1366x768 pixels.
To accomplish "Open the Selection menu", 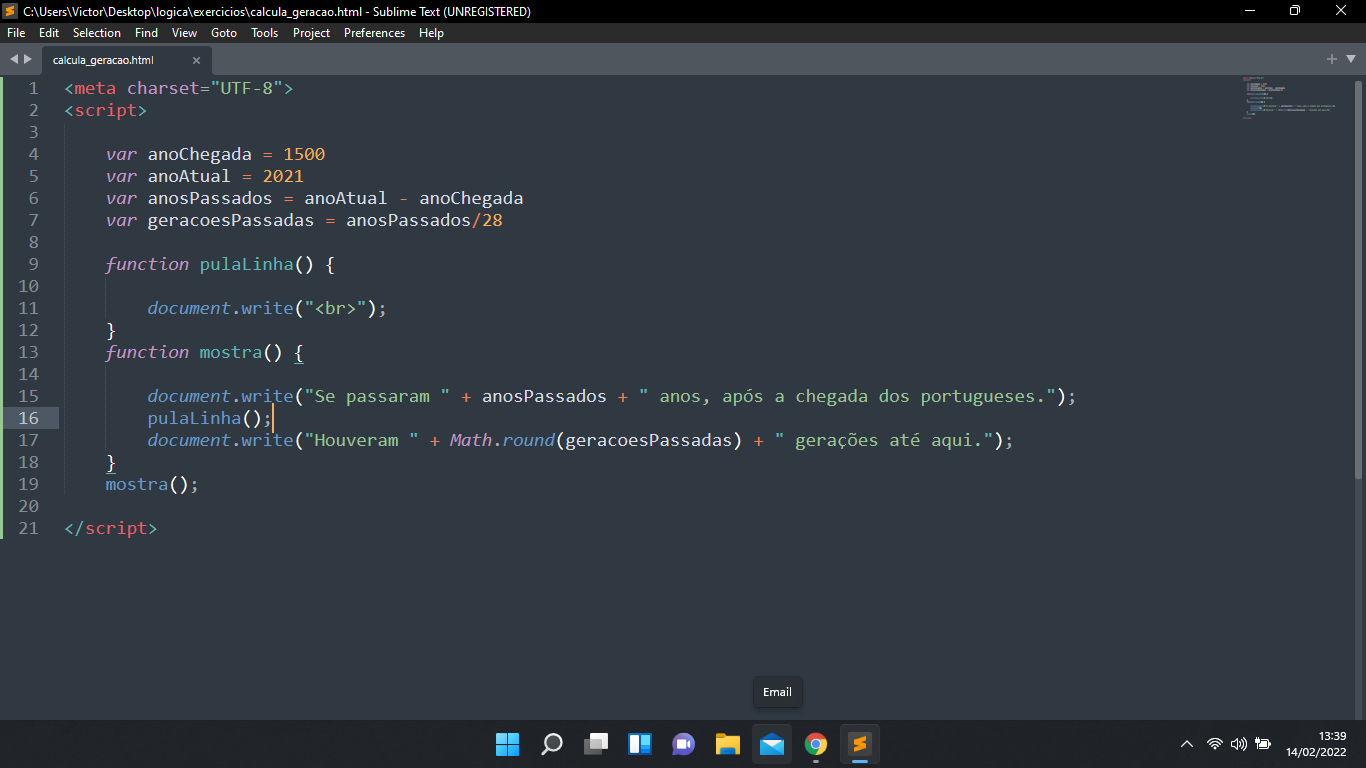I will 97,33.
